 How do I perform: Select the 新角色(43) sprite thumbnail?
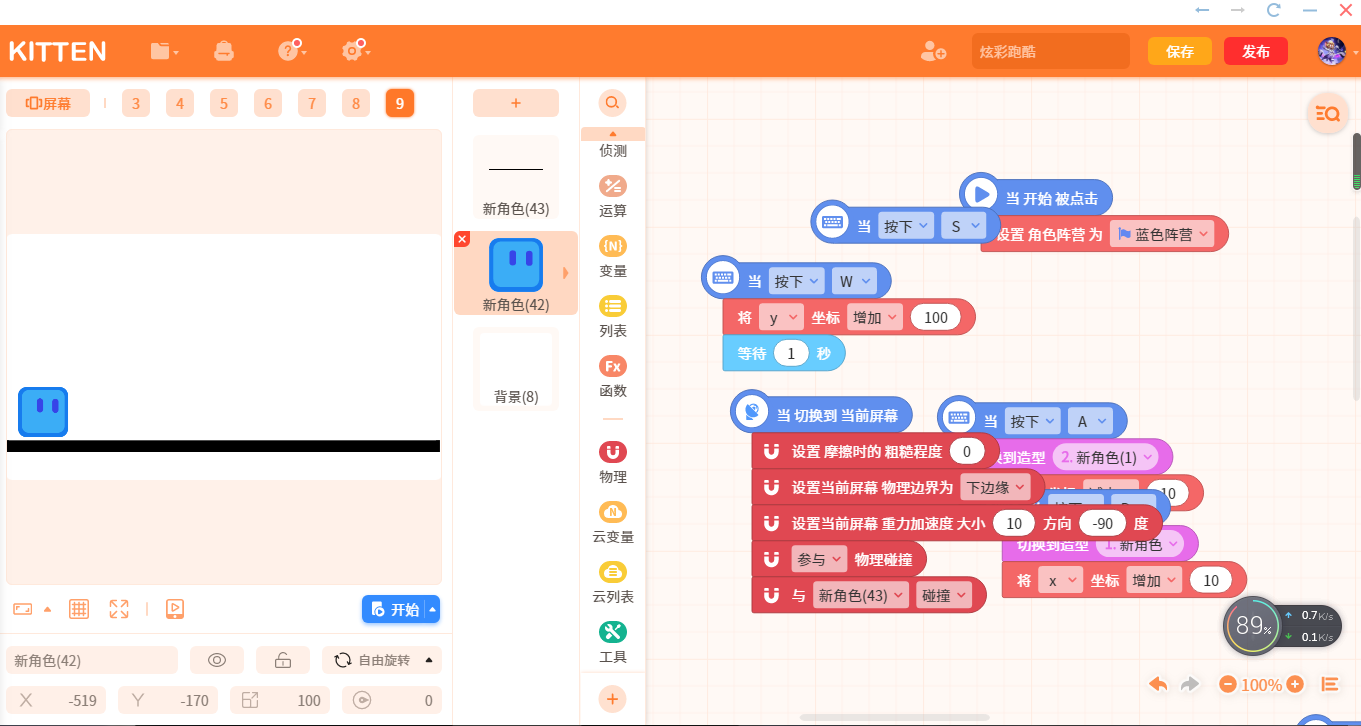click(x=516, y=178)
